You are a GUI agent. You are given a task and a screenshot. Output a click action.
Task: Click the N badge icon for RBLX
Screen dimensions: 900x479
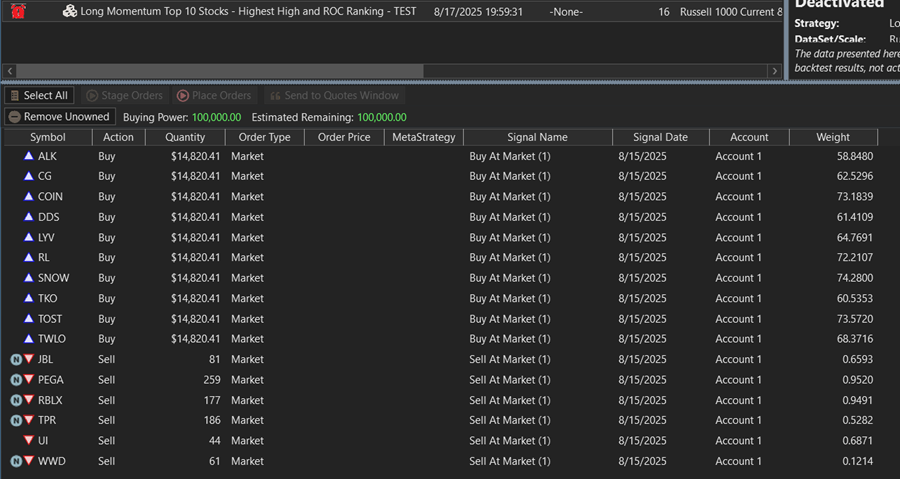coord(16,400)
